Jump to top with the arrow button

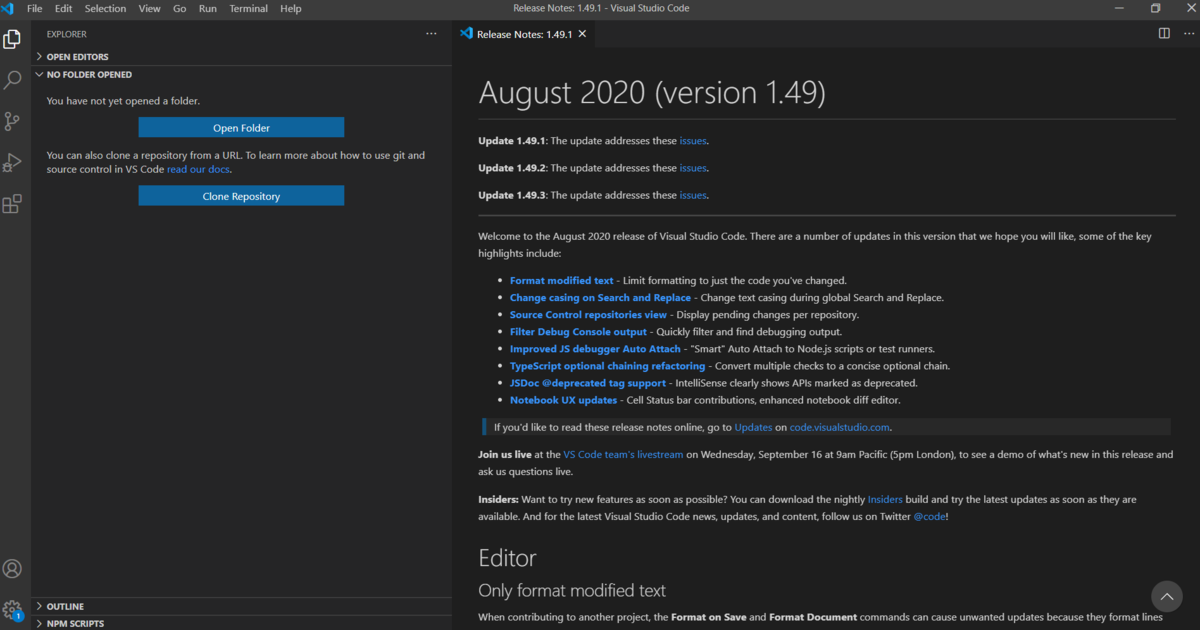[1166, 596]
